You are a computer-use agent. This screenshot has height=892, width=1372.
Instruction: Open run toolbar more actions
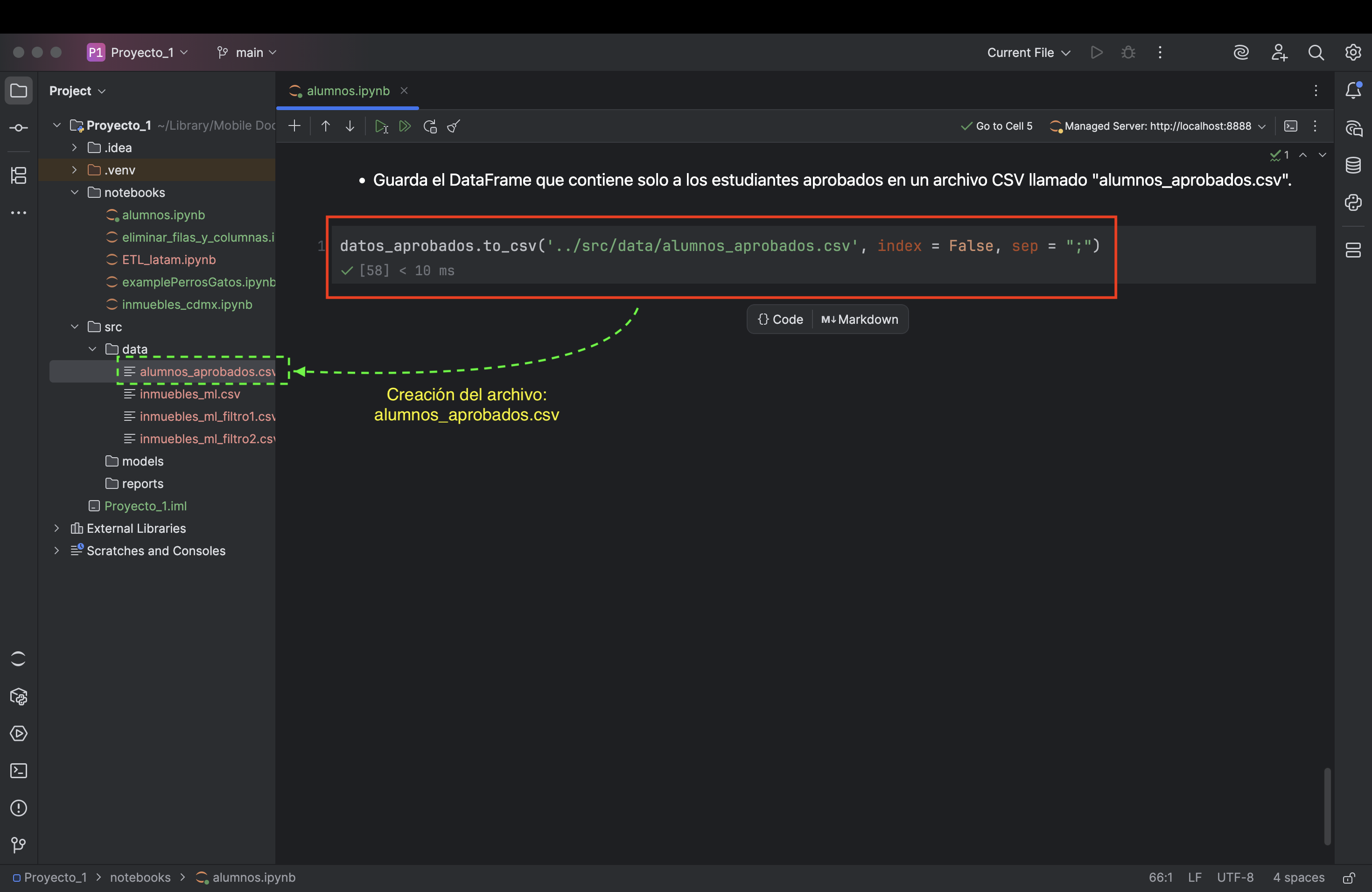point(1160,52)
